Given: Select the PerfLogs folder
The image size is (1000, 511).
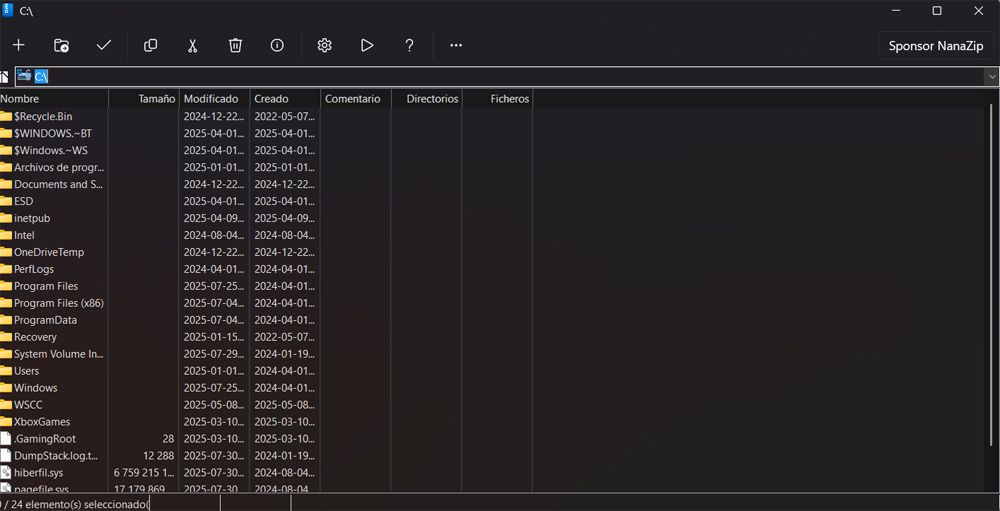Looking at the screenshot, I should 34,269.
